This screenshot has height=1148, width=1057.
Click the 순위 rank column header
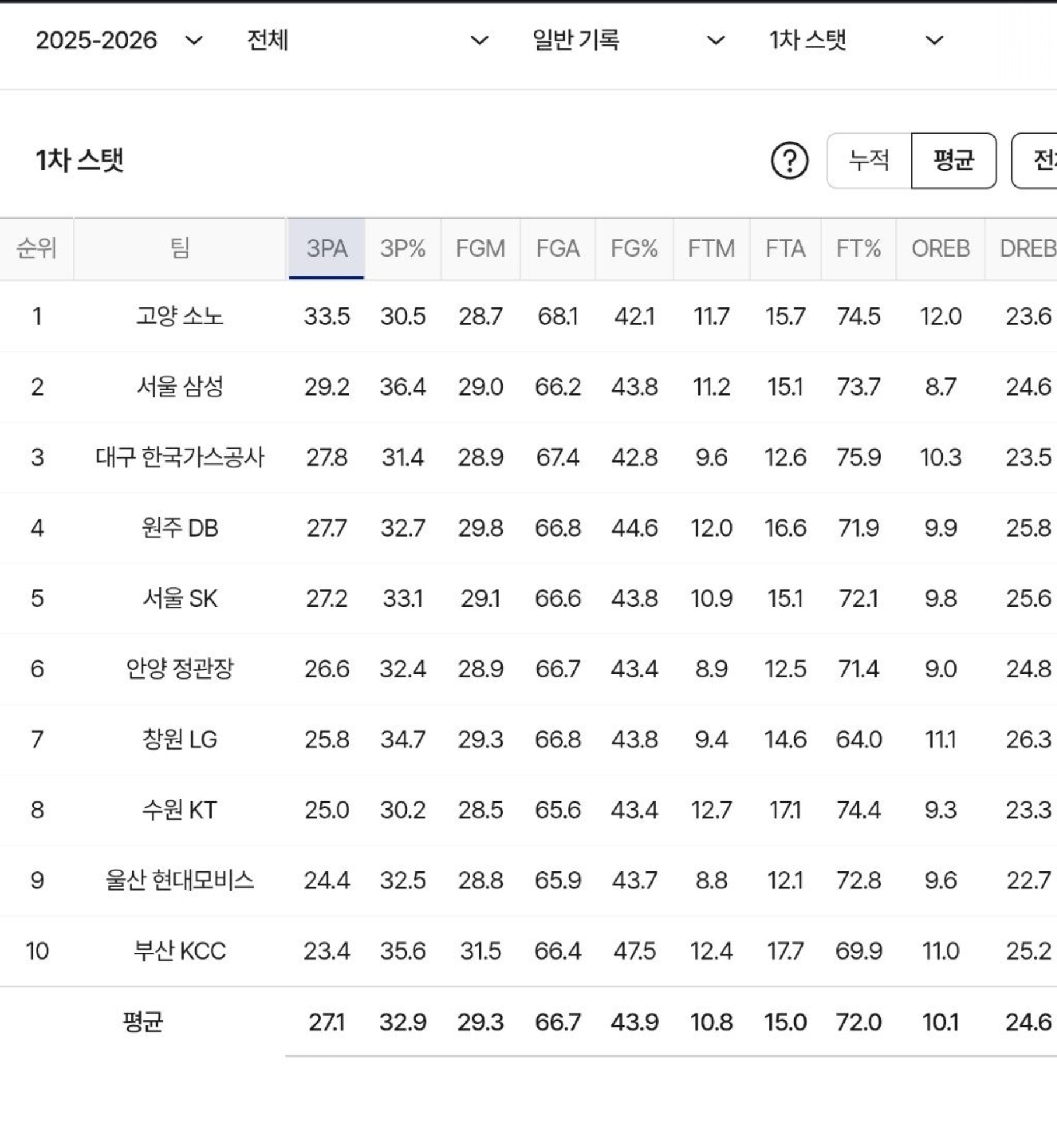point(37,249)
